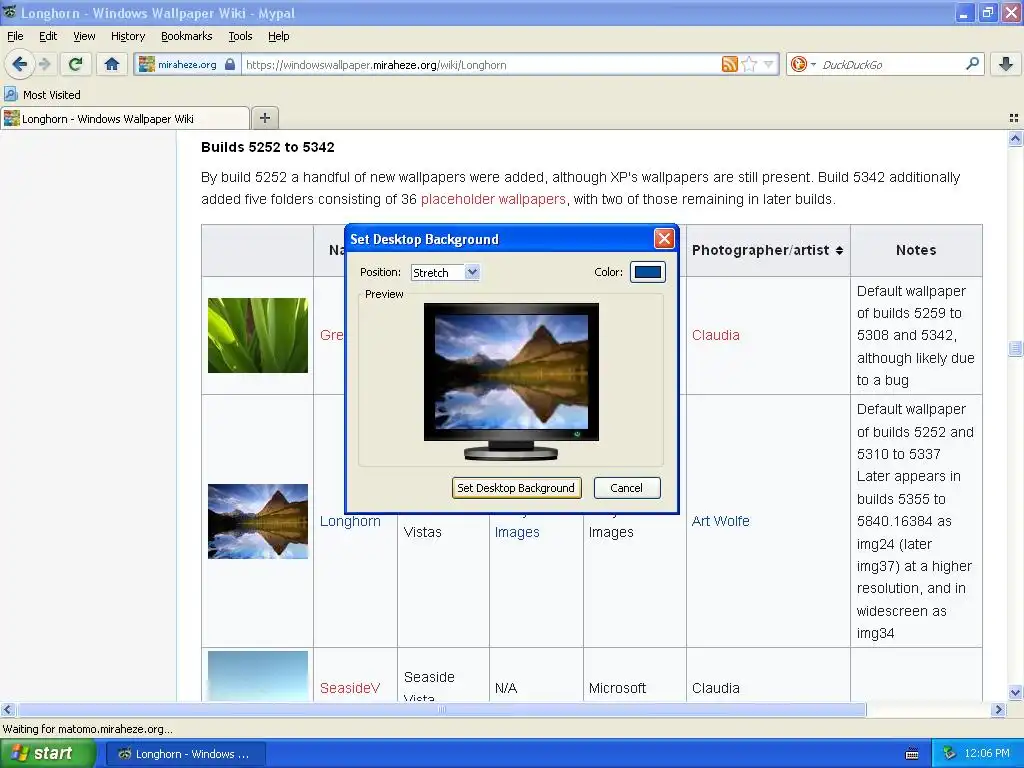The image size is (1024, 768).
Task: Follow the placeholder wallpapers link
Action: coord(493,199)
